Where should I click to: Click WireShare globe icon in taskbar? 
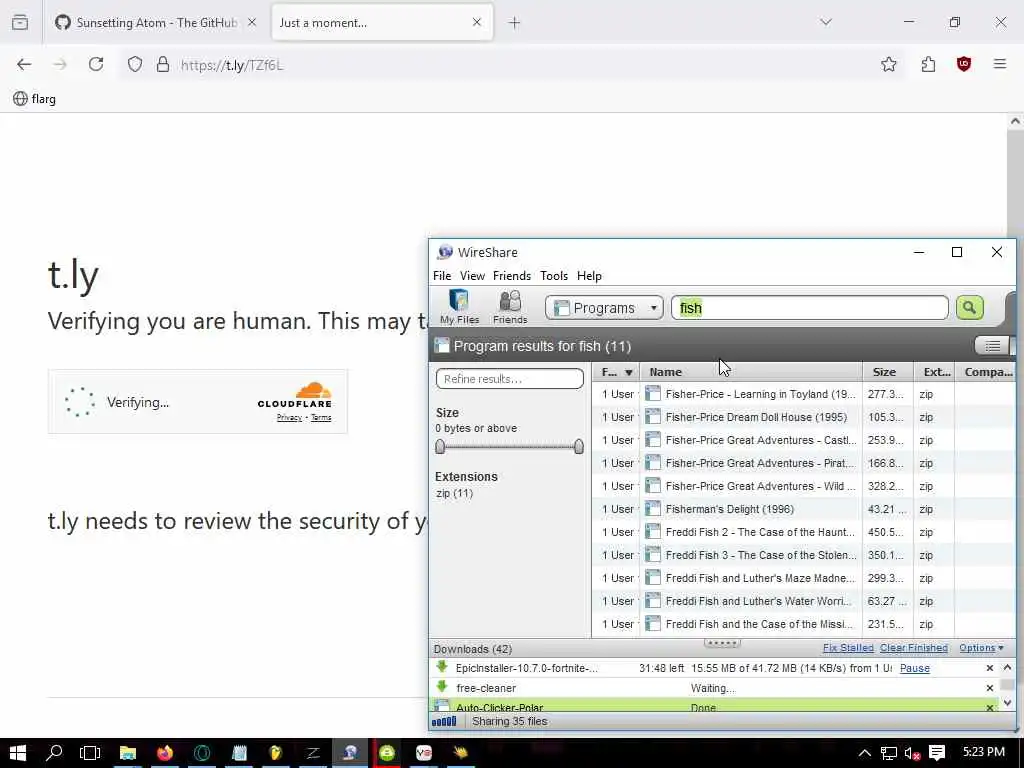pos(350,753)
